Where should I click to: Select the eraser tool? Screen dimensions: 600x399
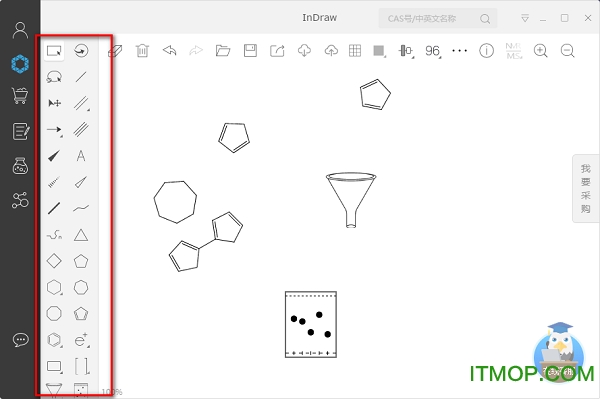(115, 51)
